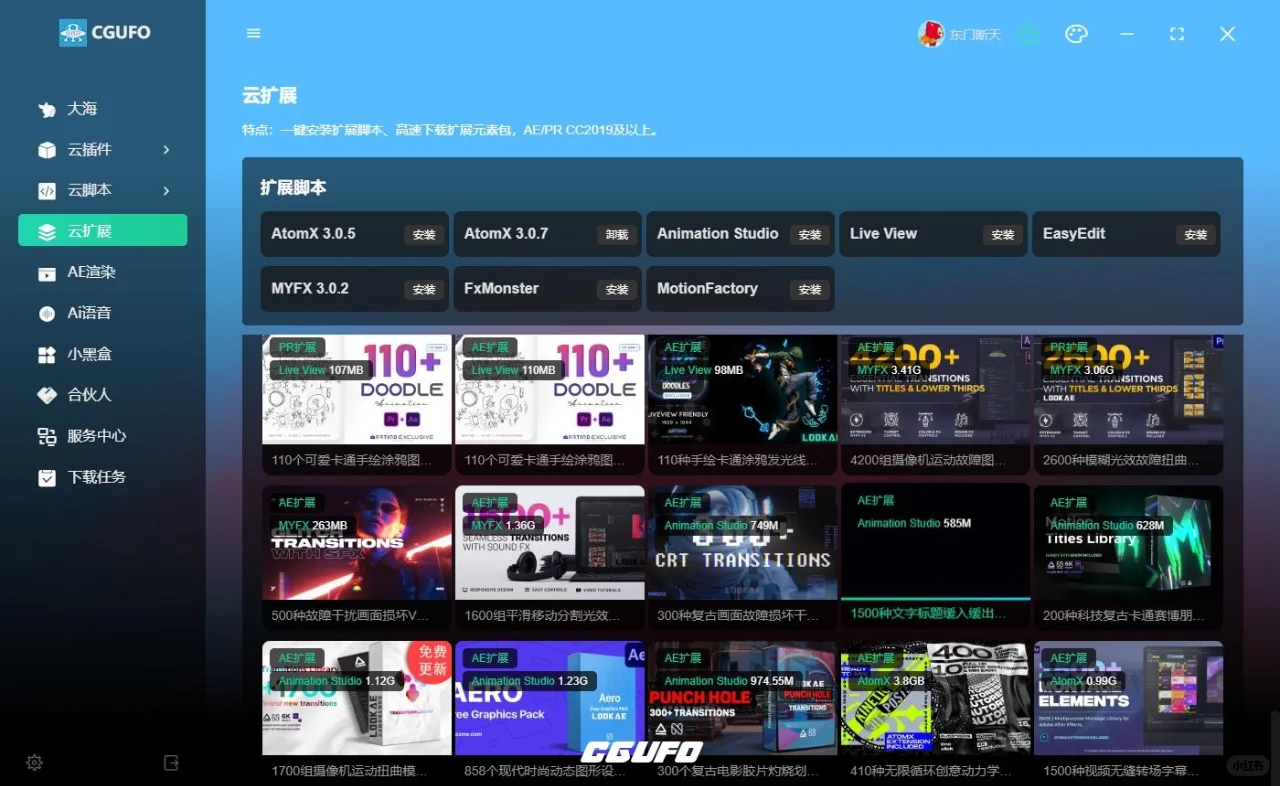Viewport: 1280px width, 786px height.
Task: Click the 下载任务 download tasks icon
Action: 49,476
